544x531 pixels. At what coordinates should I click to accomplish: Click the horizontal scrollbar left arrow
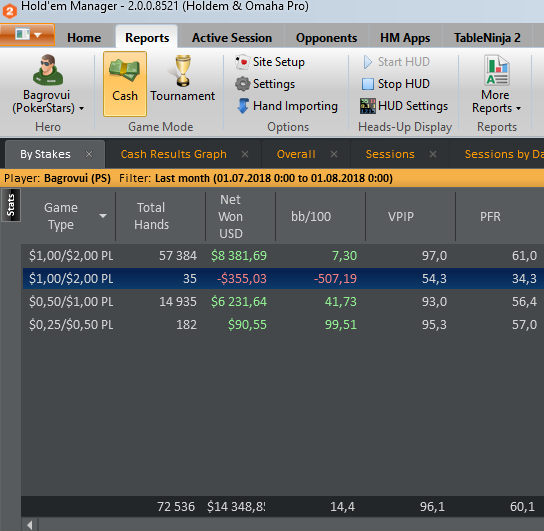(x=30, y=525)
